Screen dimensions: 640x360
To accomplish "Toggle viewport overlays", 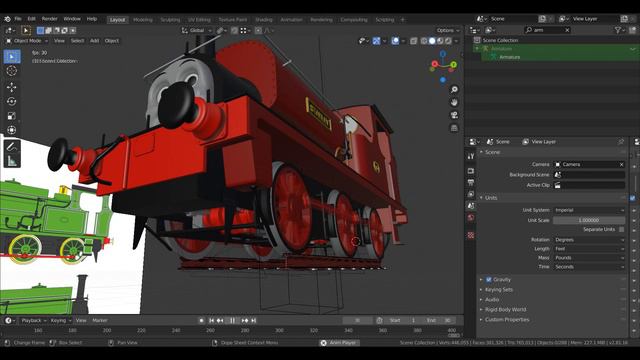I will pos(395,41).
